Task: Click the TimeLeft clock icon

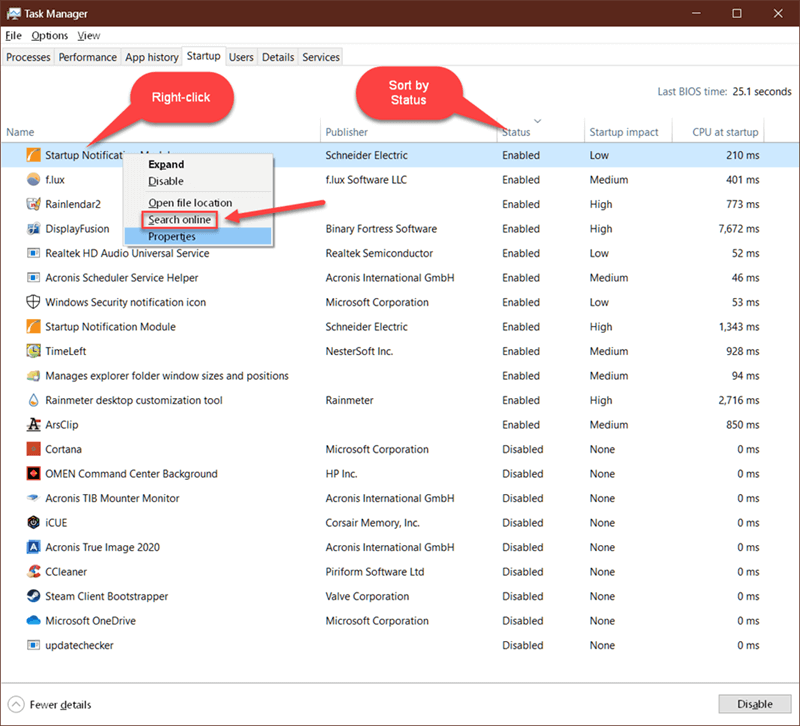Action: [x=33, y=351]
